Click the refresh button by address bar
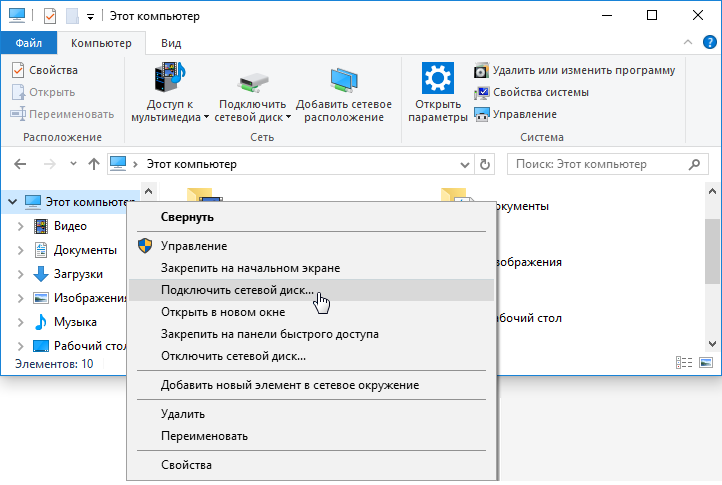This screenshot has height=485, width=722. [486, 163]
